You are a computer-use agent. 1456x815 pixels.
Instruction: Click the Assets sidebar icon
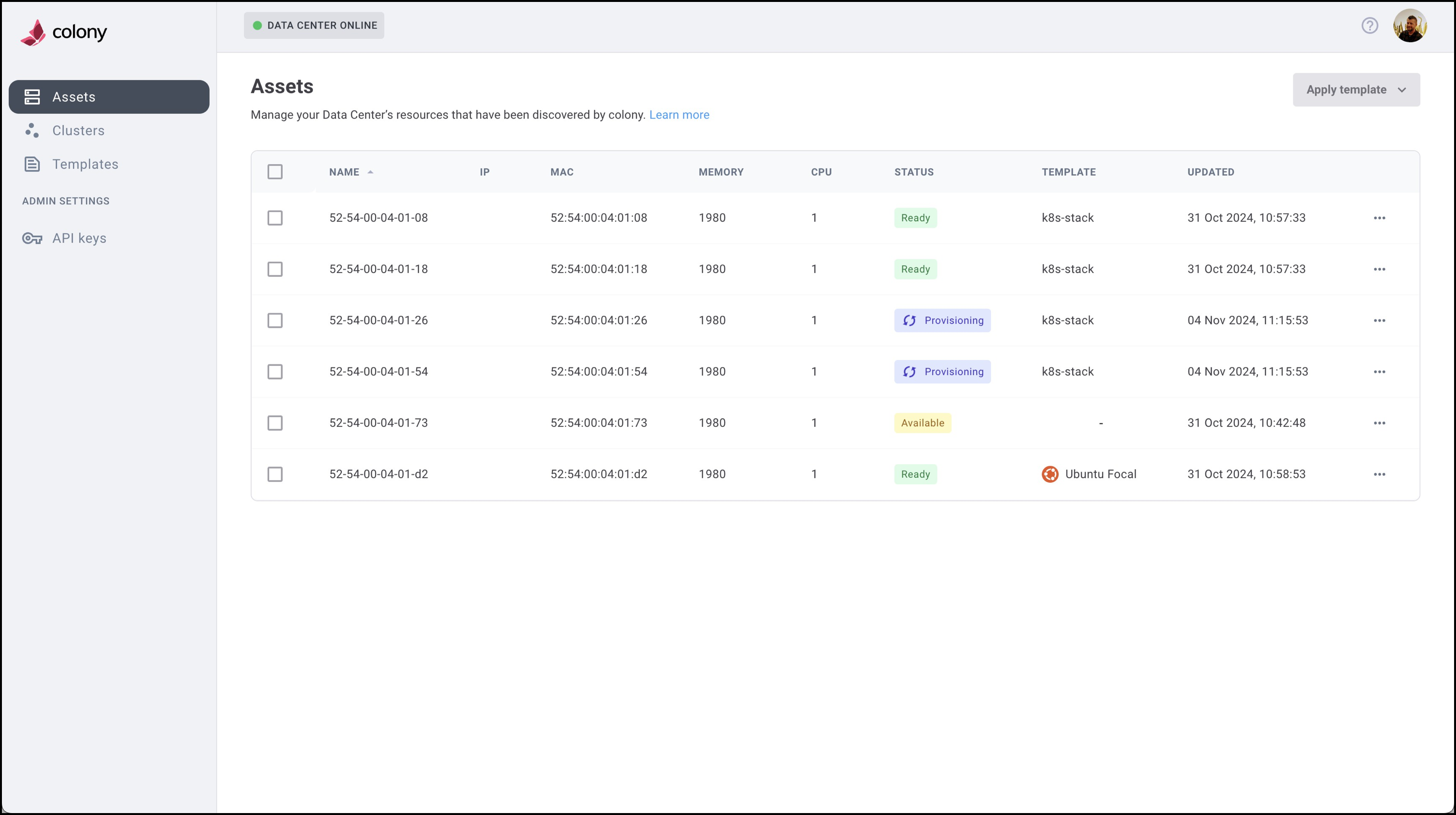32,97
